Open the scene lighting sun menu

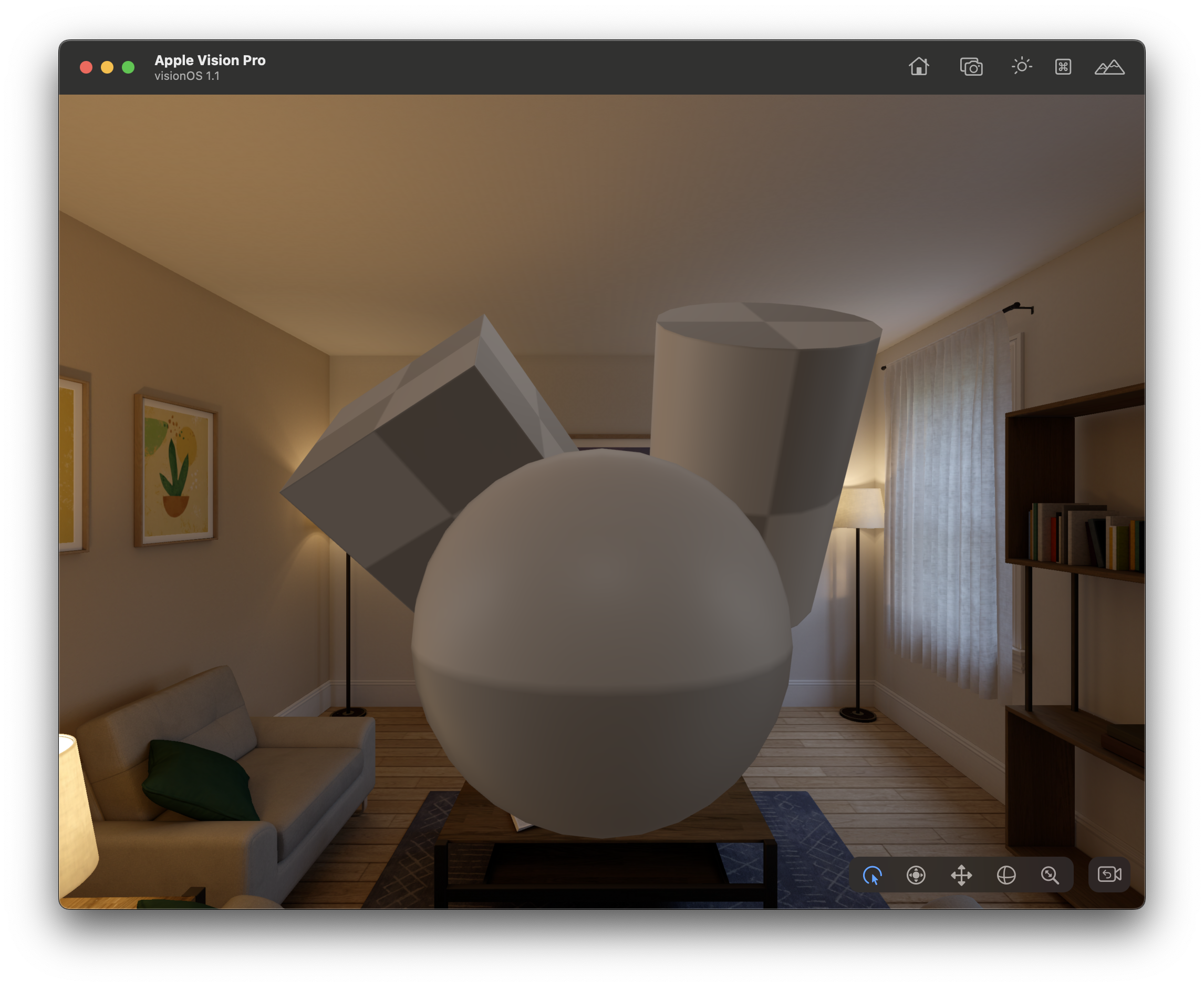[x=1021, y=67]
